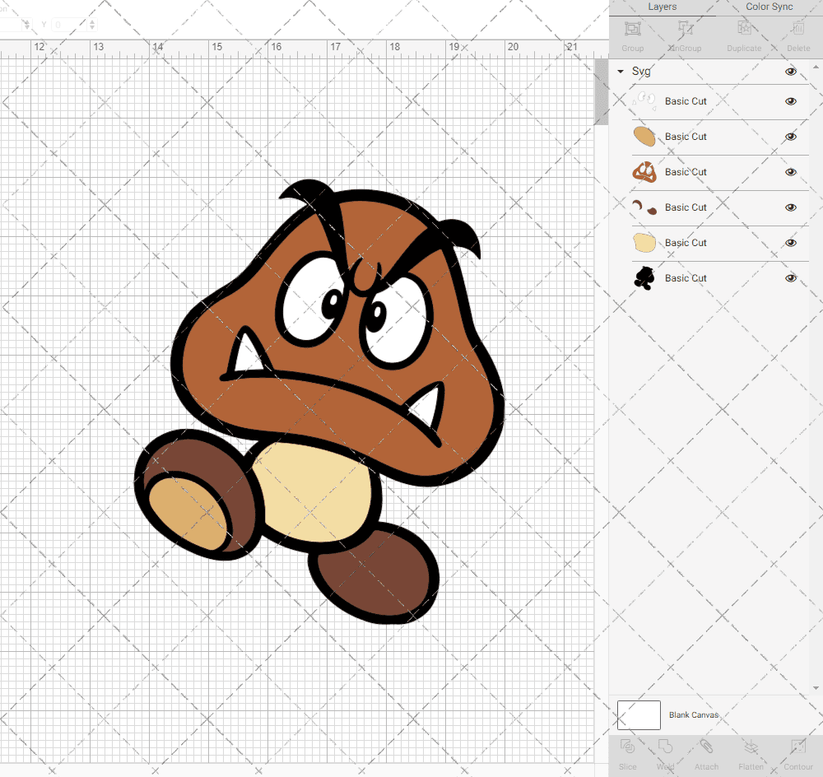Switch to the Color Sync tab
Screen dimensions: 823x777
click(x=770, y=7)
